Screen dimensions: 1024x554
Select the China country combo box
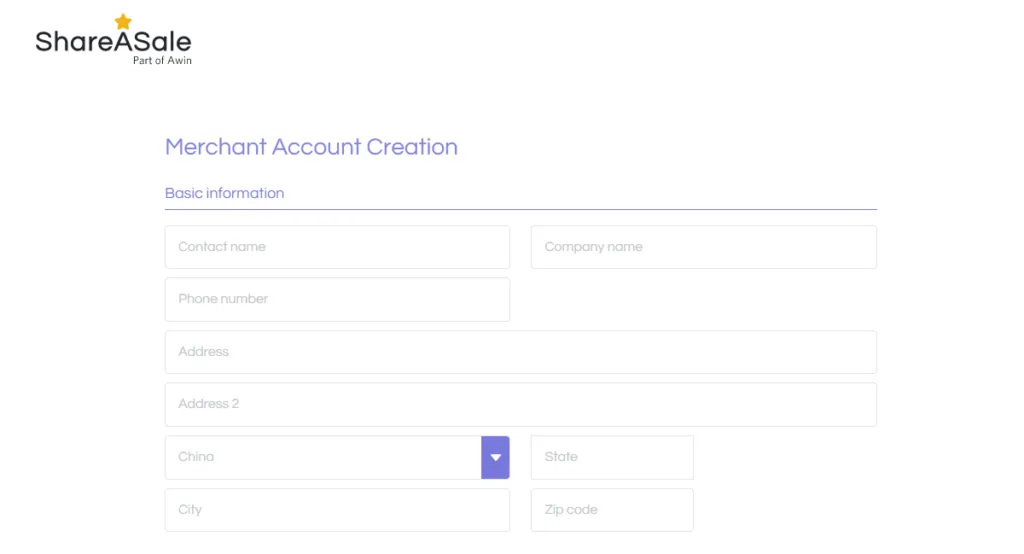pyautogui.click(x=337, y=457)
